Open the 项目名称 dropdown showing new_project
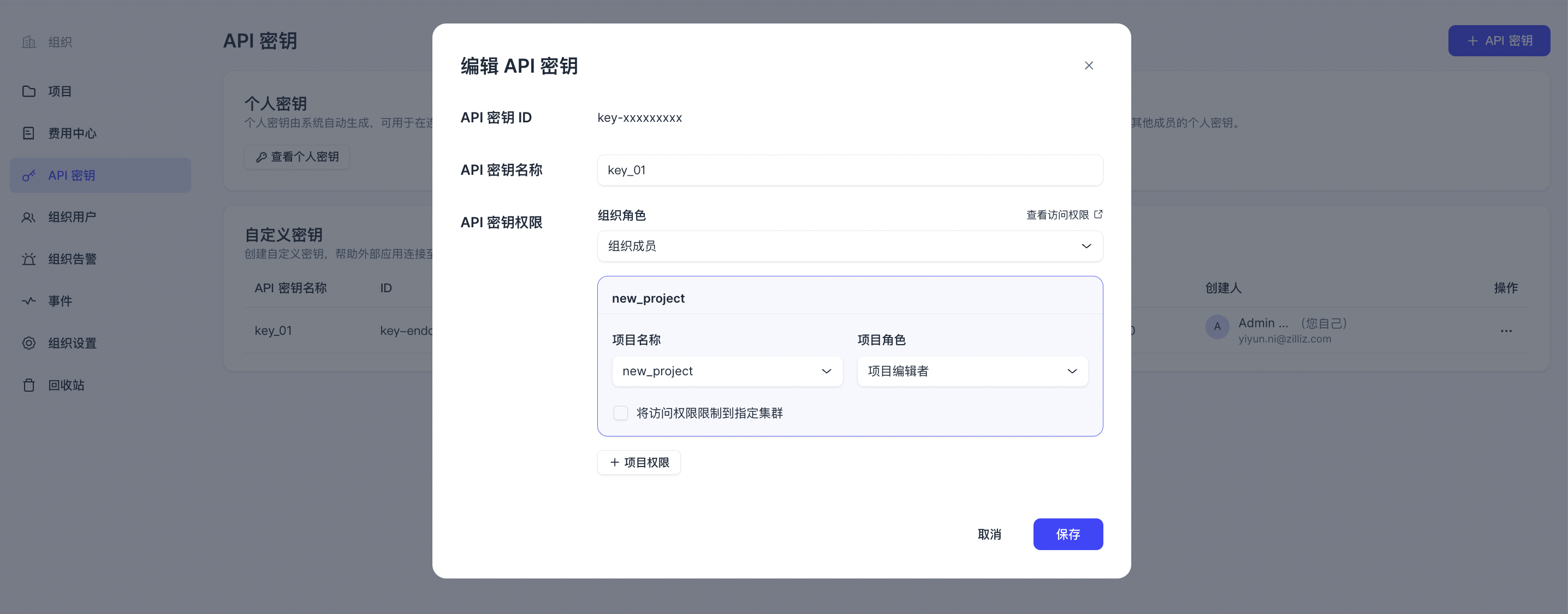The height and width of the screenshot is (614, 1568). click(x=727, y=371)
